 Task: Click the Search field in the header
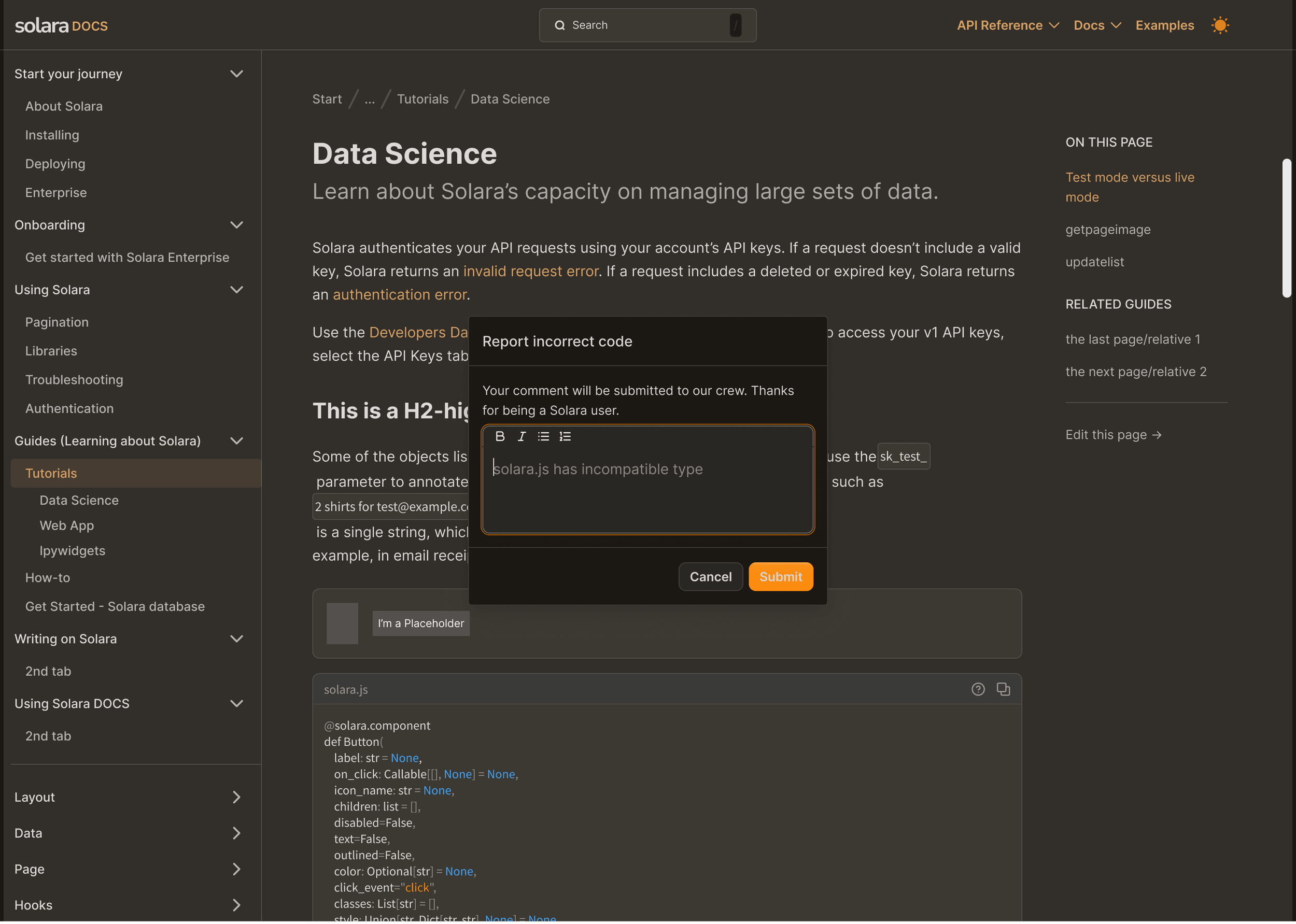[x=647, y=25]
